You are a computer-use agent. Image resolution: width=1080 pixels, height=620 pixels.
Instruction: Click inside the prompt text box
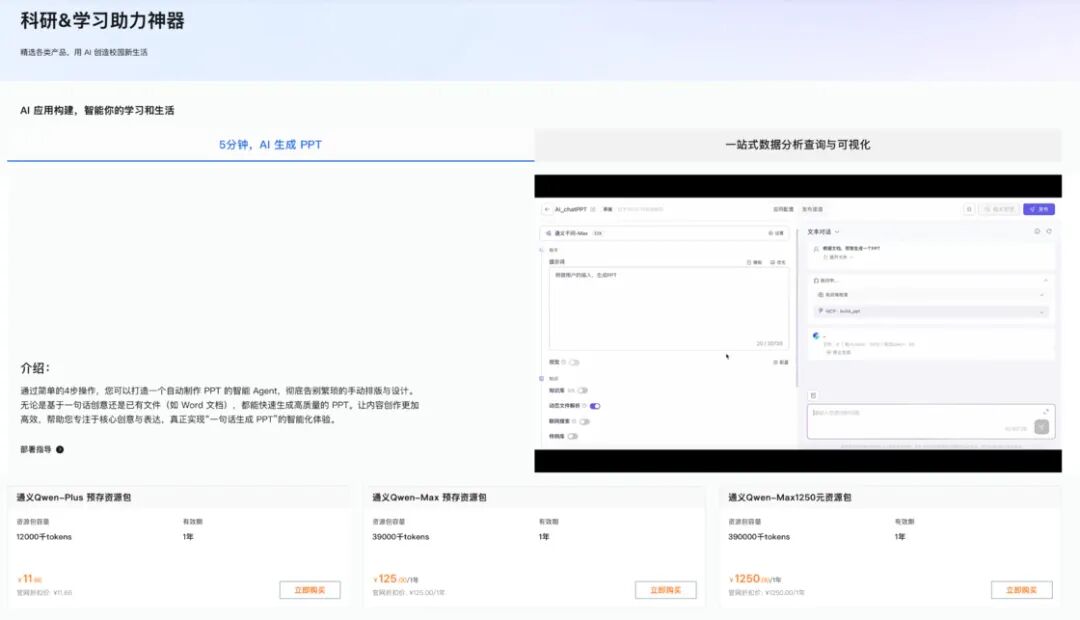668,308
